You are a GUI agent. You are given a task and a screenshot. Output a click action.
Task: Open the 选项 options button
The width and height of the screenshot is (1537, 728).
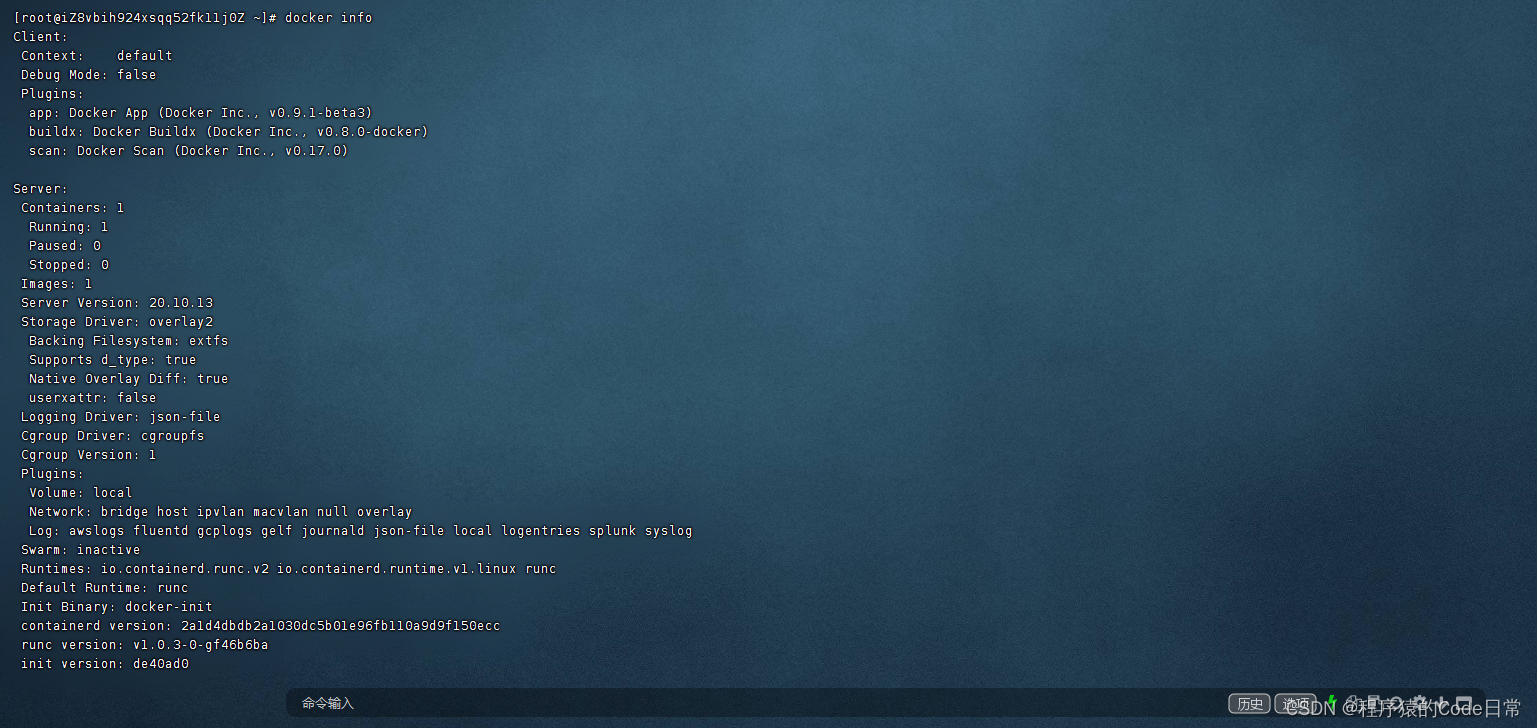1295,704
